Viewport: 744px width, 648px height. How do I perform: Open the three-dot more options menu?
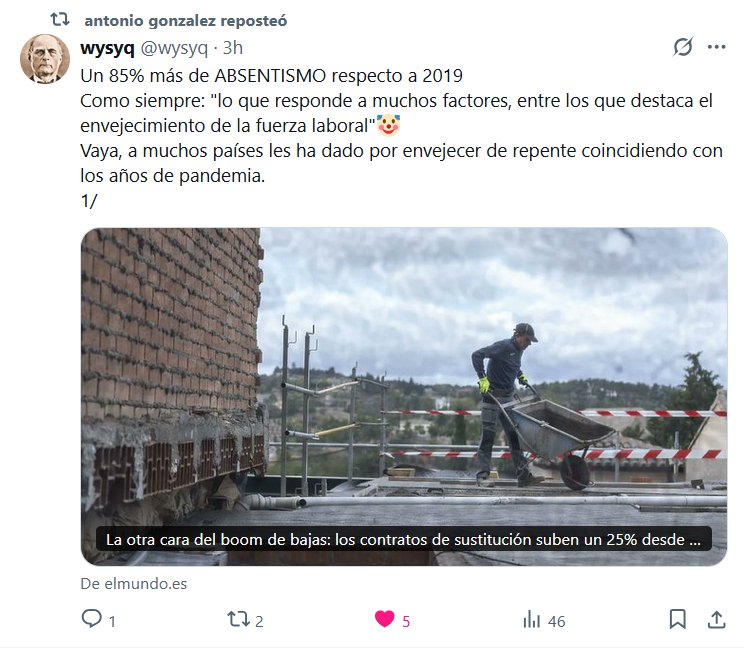716,47
